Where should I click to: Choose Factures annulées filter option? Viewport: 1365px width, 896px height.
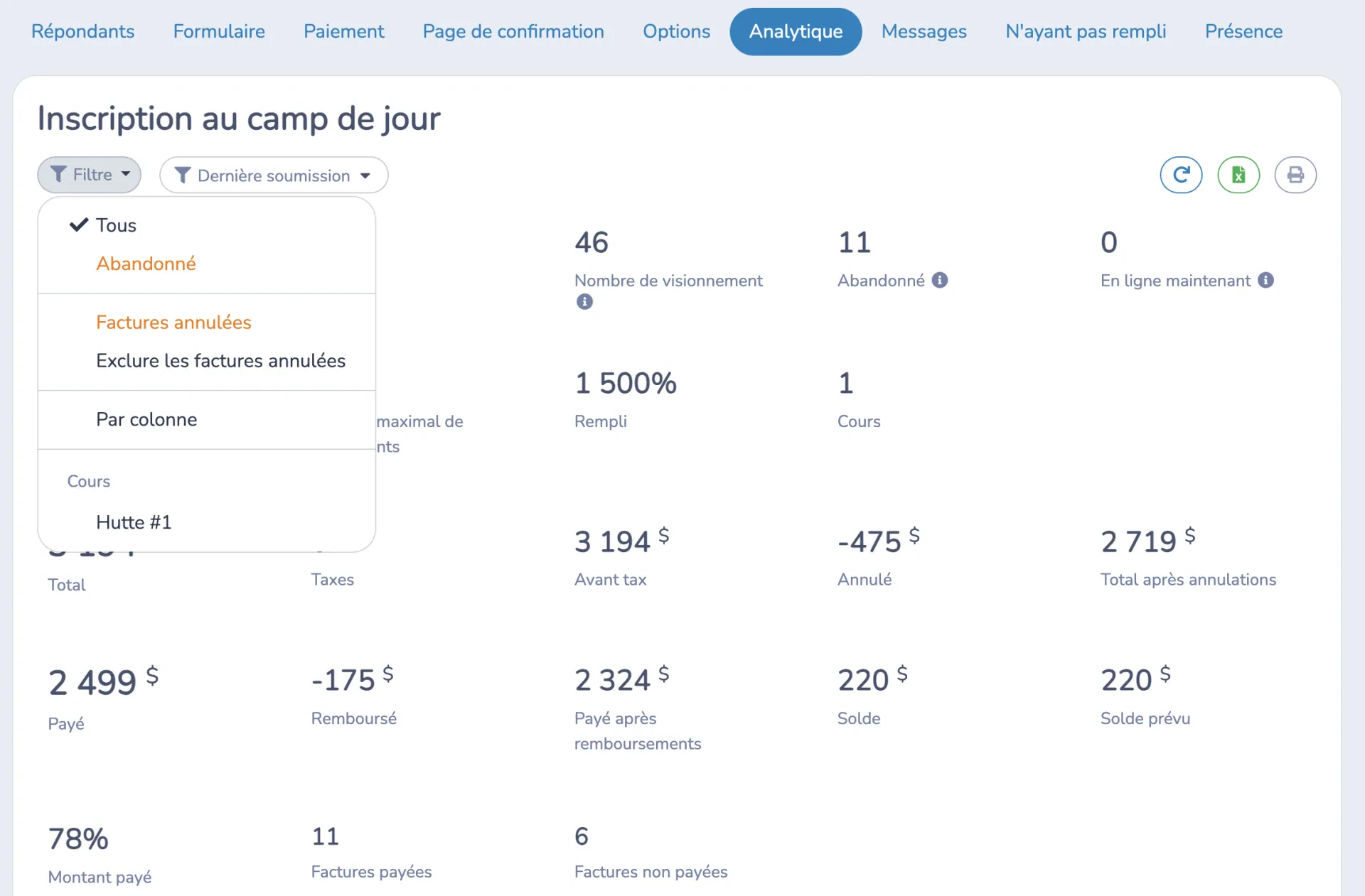click(206, 323)
